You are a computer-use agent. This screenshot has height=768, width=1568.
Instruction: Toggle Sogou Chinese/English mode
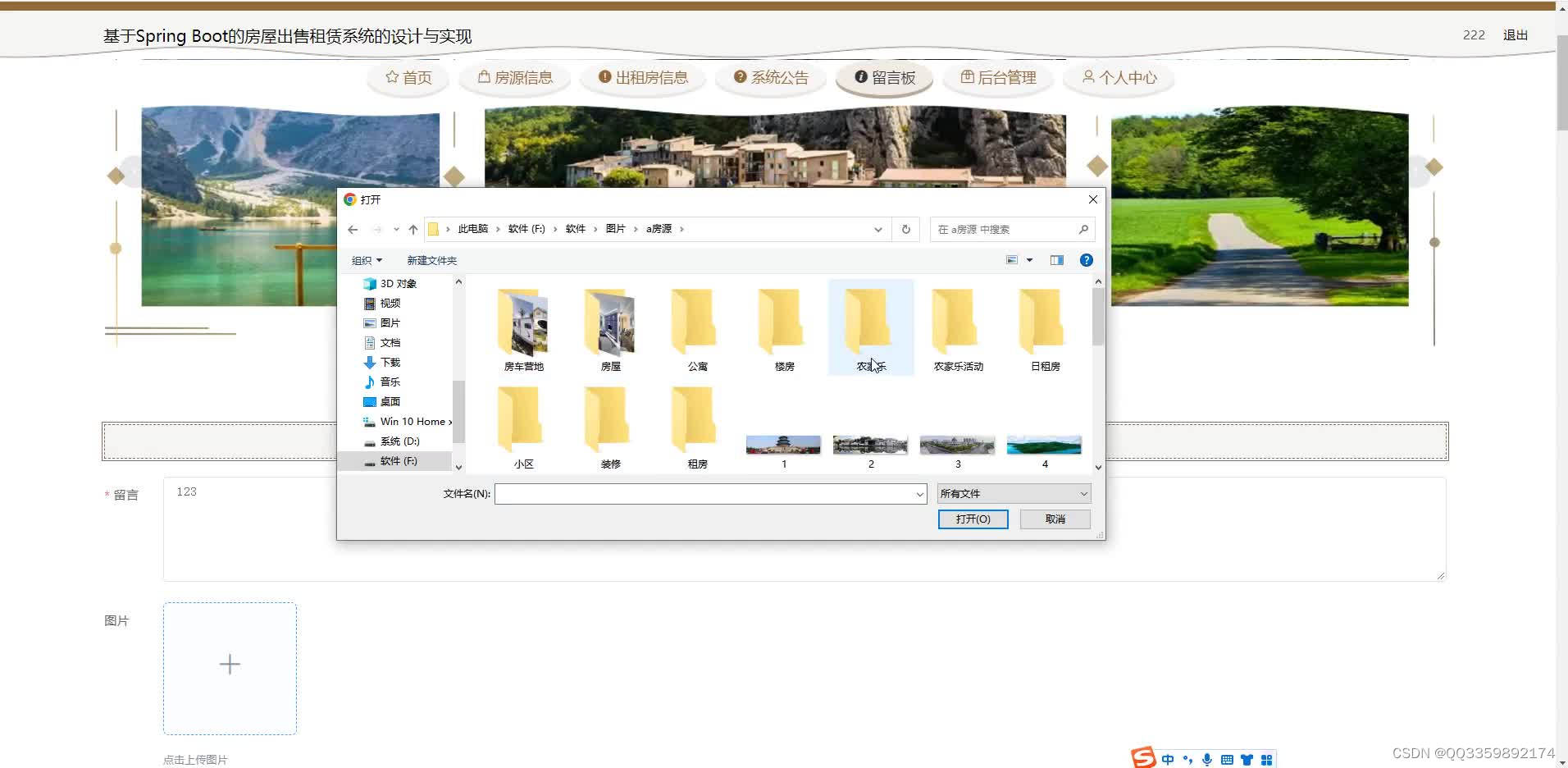pos(1168,760)
